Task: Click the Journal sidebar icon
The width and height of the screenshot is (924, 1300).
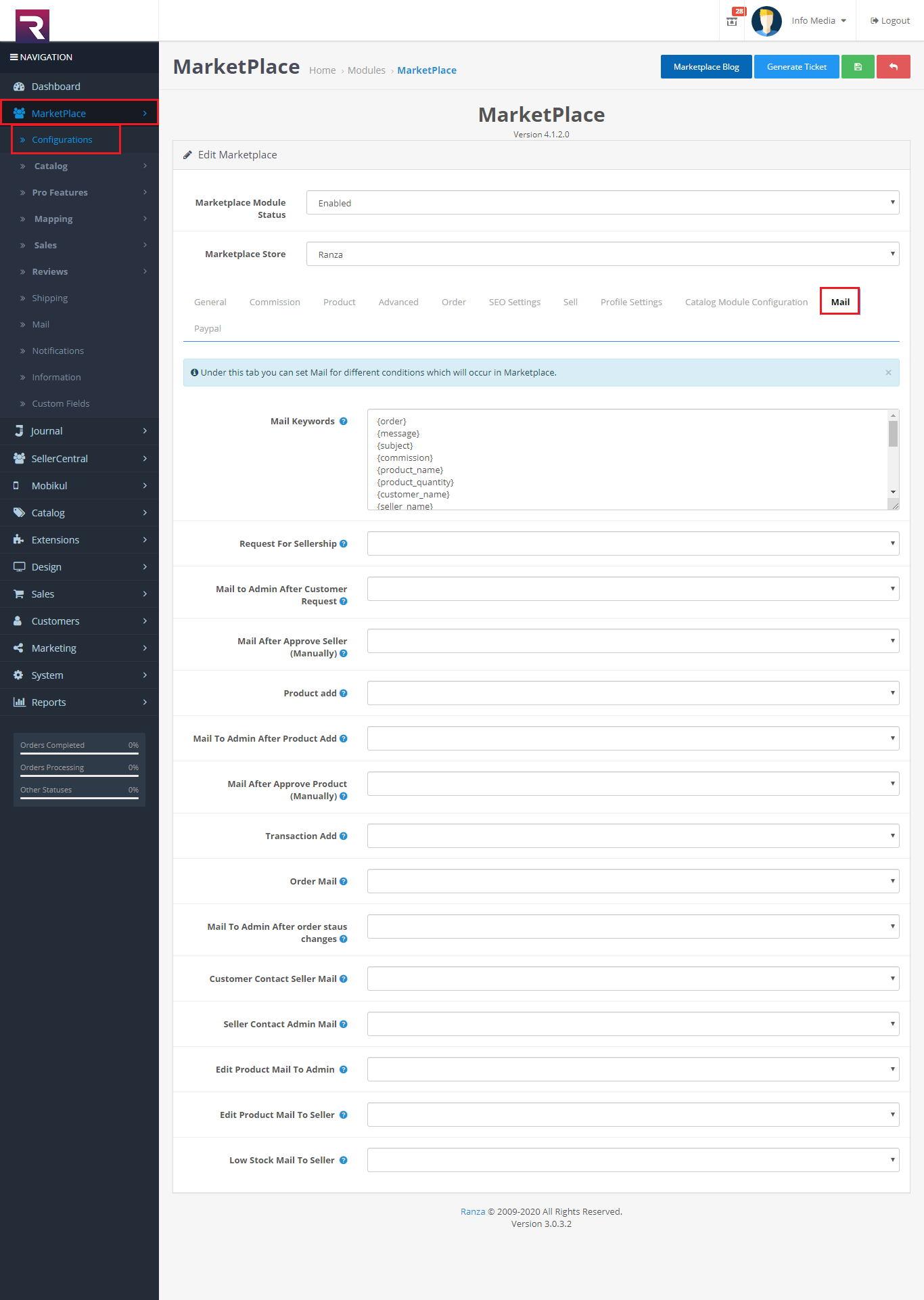Action: tap(19, 431)
